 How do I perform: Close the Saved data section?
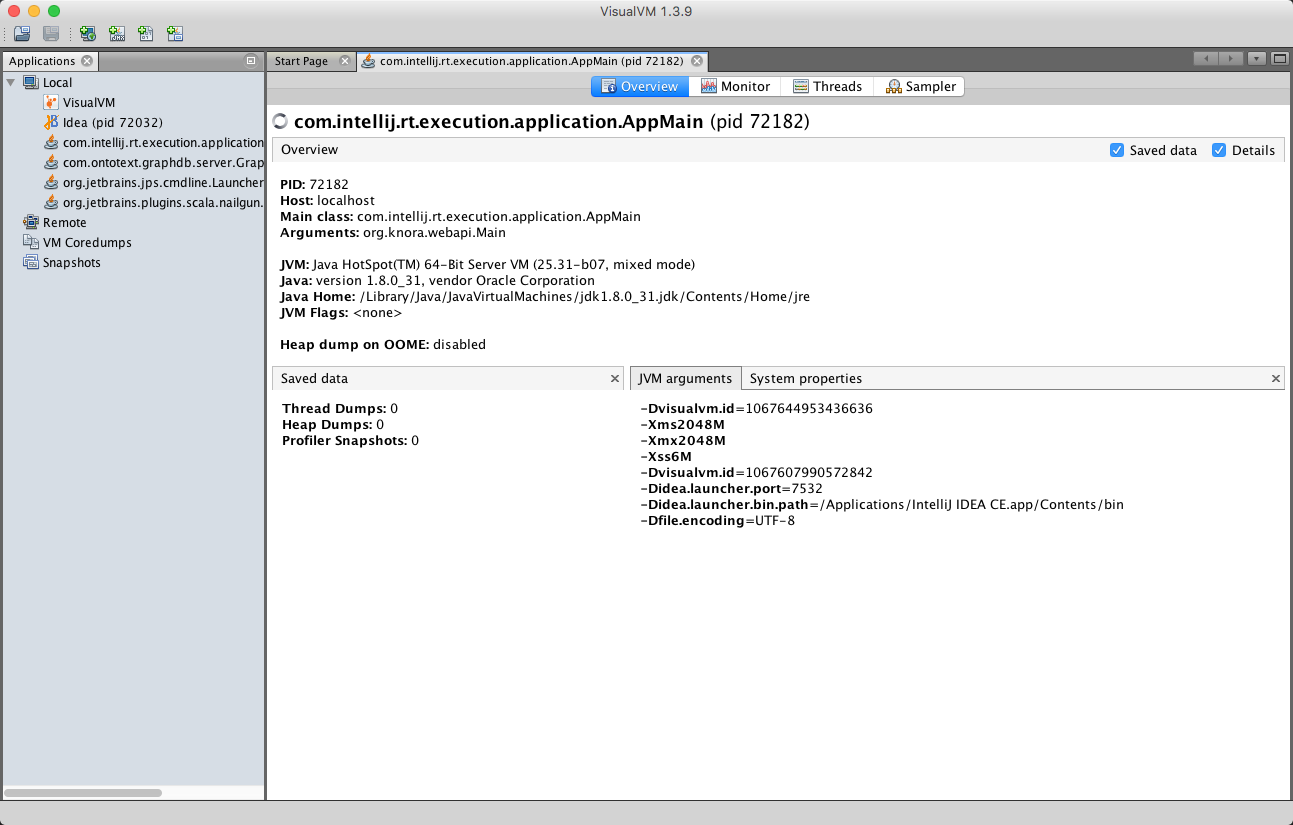[615, 379]
